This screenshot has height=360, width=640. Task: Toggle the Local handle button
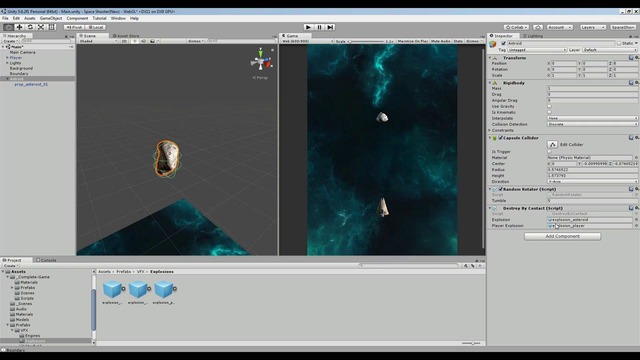tap(96, 27)
